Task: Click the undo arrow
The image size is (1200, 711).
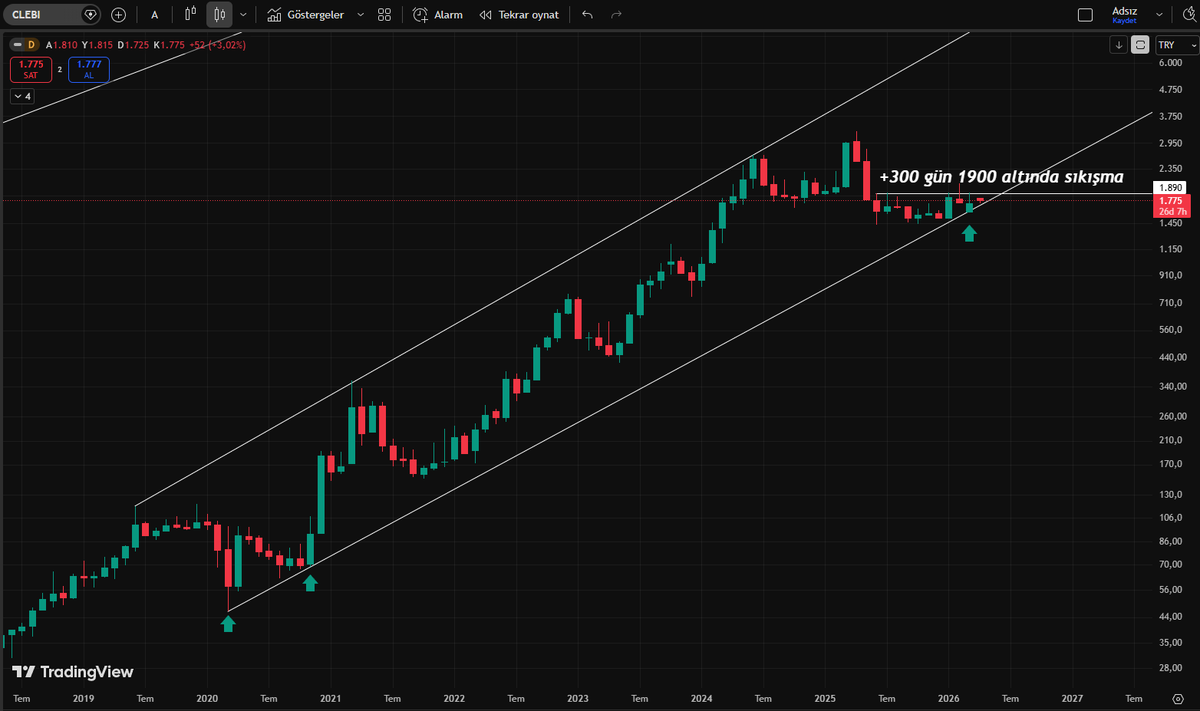Action: (587, 15)
